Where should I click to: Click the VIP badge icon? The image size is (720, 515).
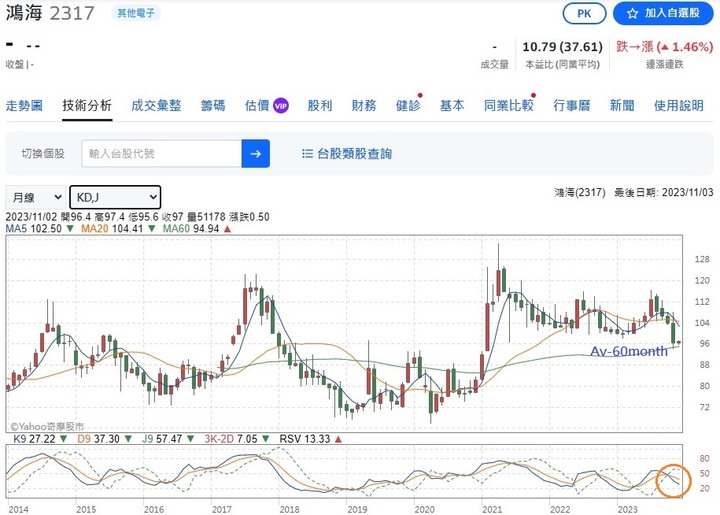coord(281,106)
